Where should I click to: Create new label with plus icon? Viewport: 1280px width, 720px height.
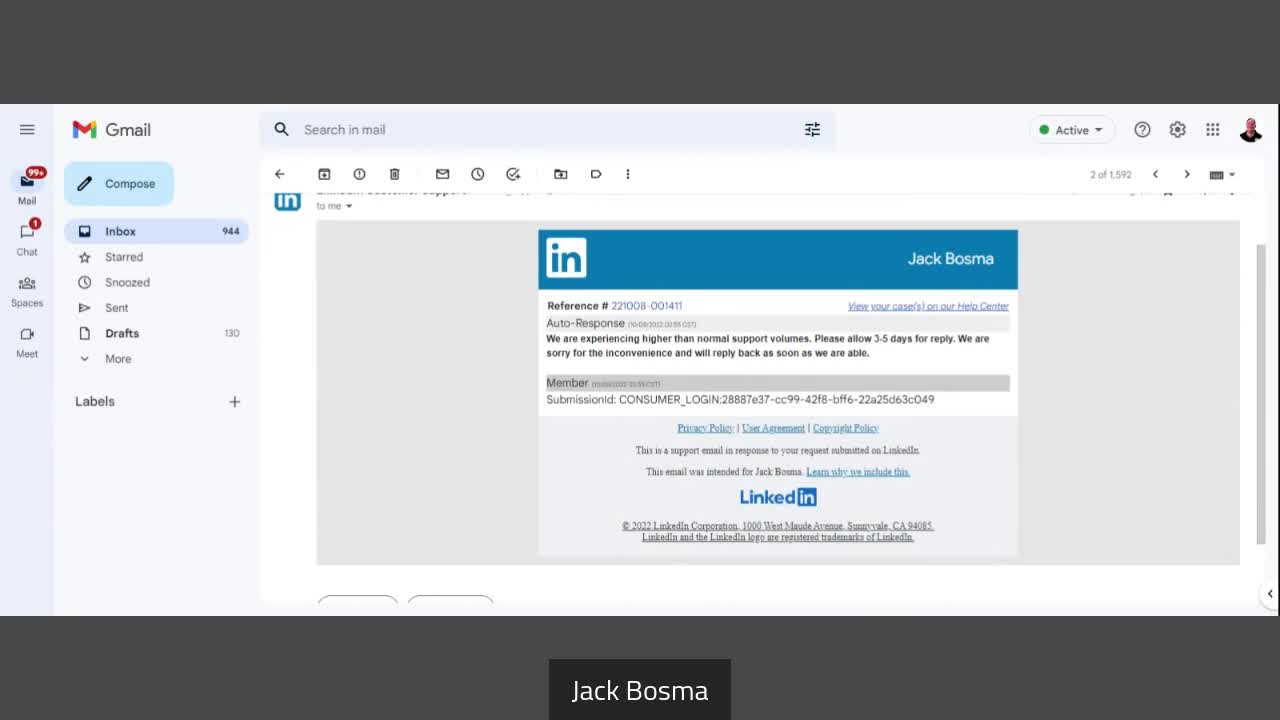(234, 402)
